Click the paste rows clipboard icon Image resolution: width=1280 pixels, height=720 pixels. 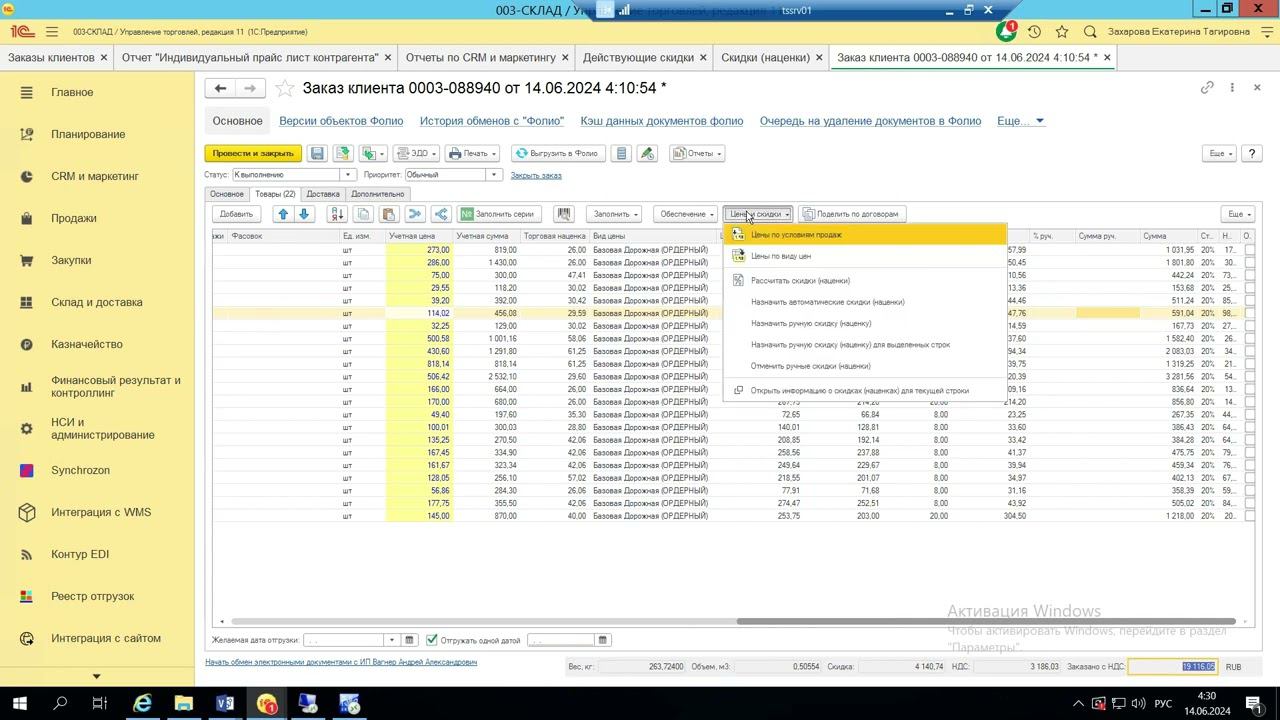[389, 214]
